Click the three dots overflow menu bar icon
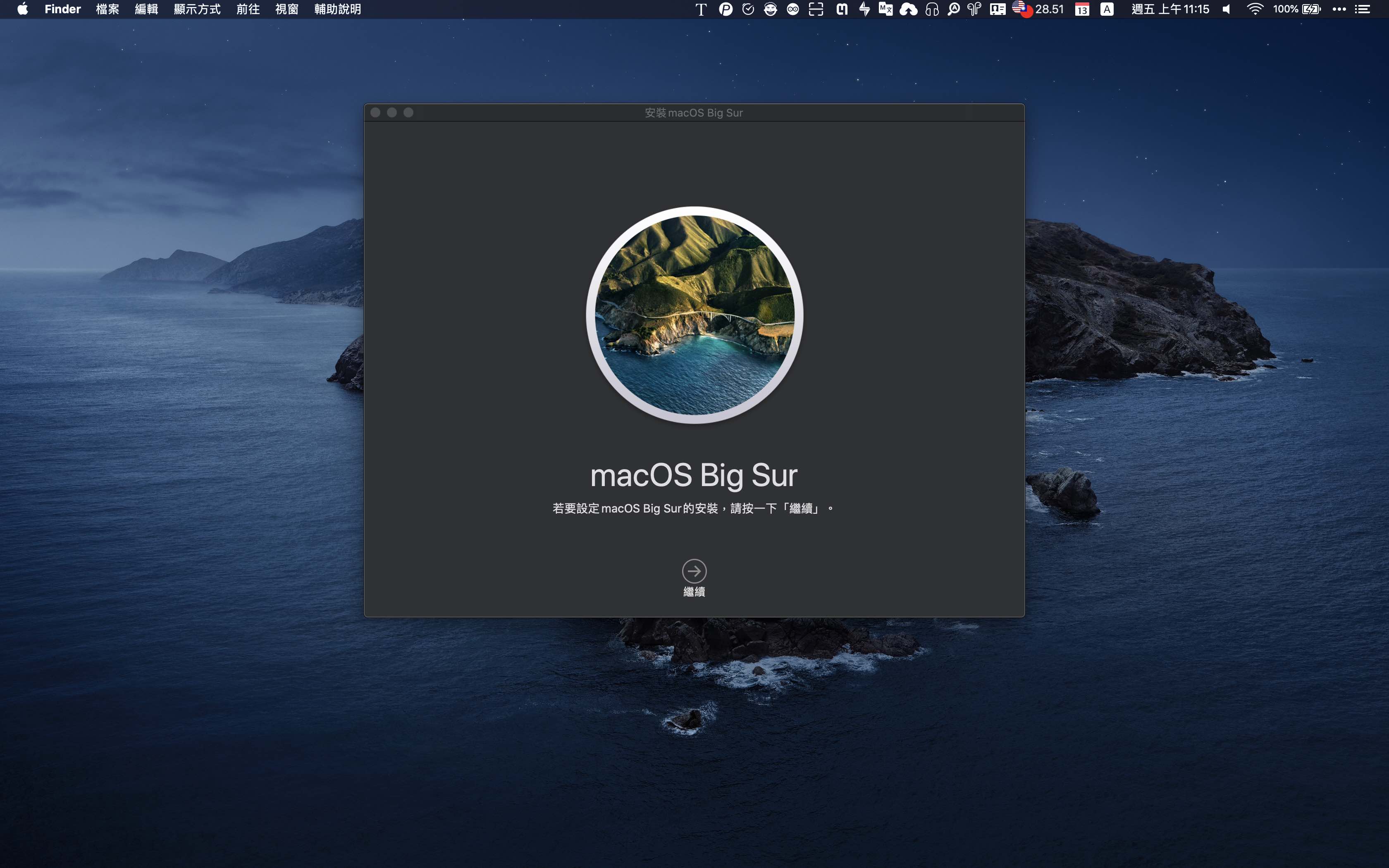The width and height of the screenshot is (1389, 868). pyautogui.click(x=1339, y=9)
